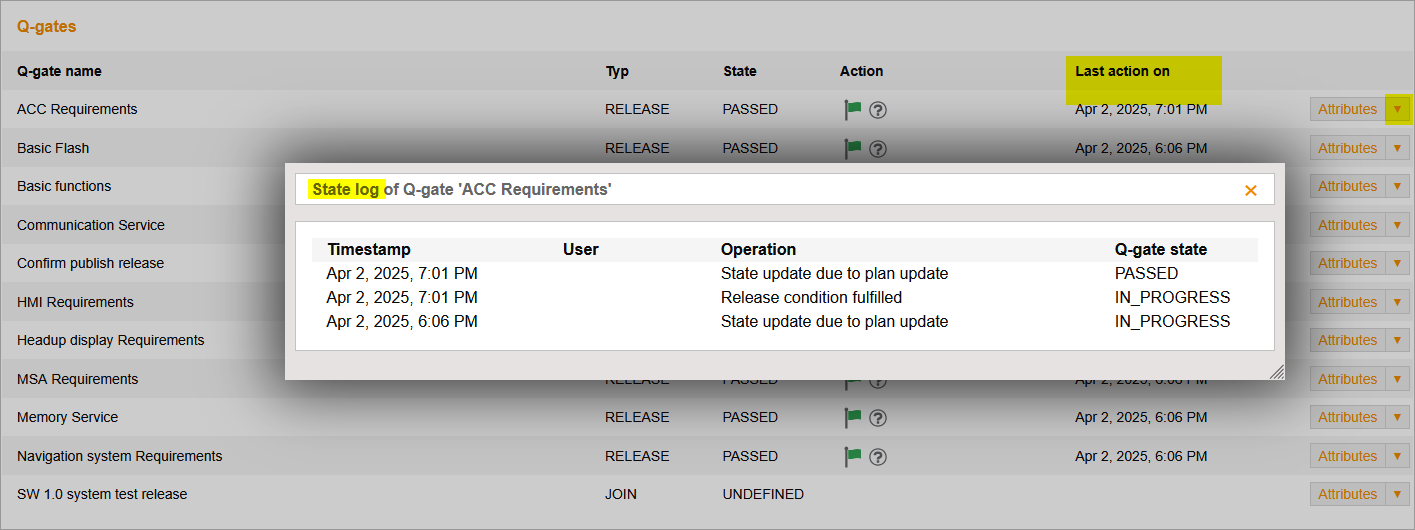Screen dimensions: 1415x530
Task: Open Attributes for Navigation system Requirements
Action: (x=1347, y=456)
